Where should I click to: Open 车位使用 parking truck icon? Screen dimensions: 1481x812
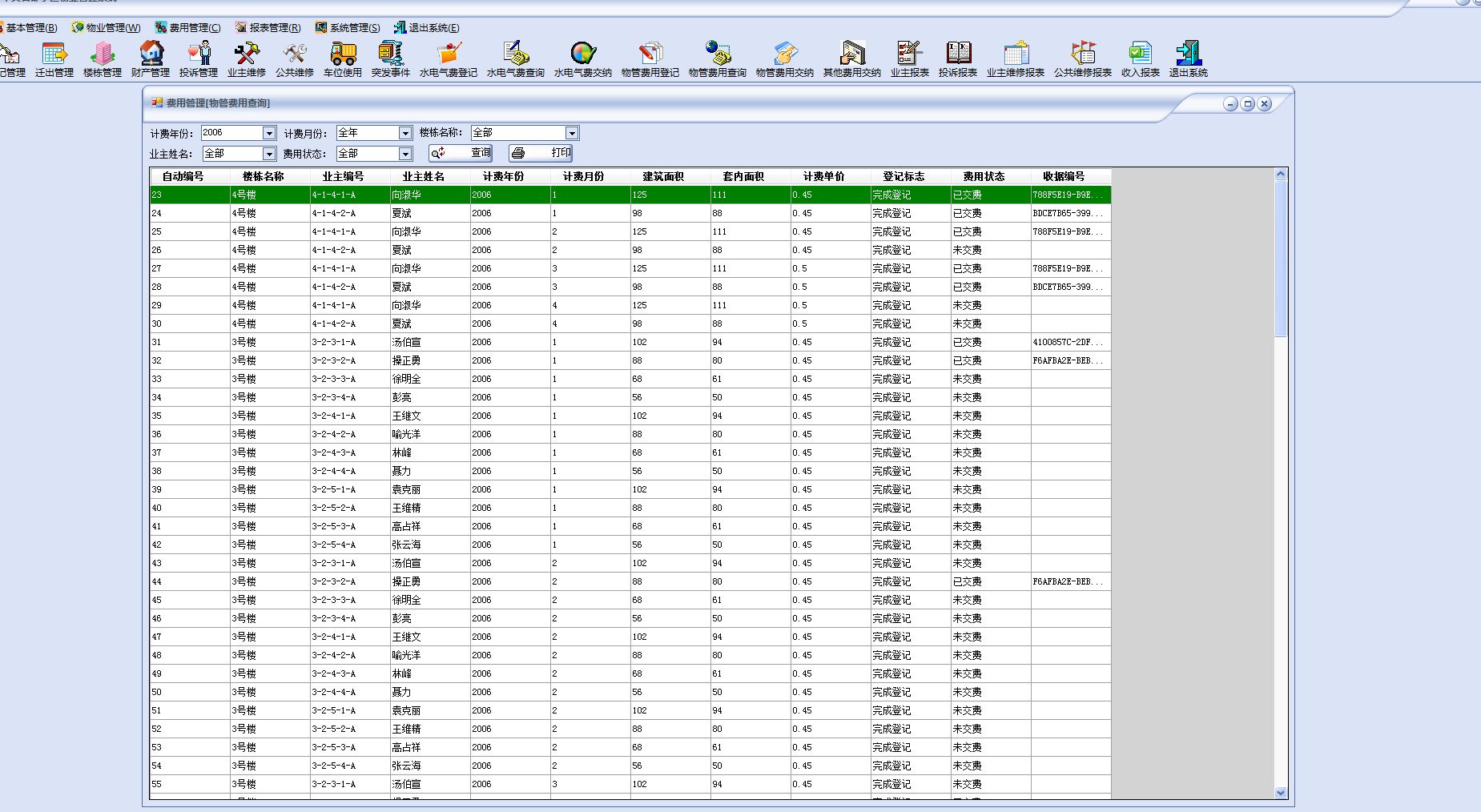pyautogui.click(x=343, y=59)
